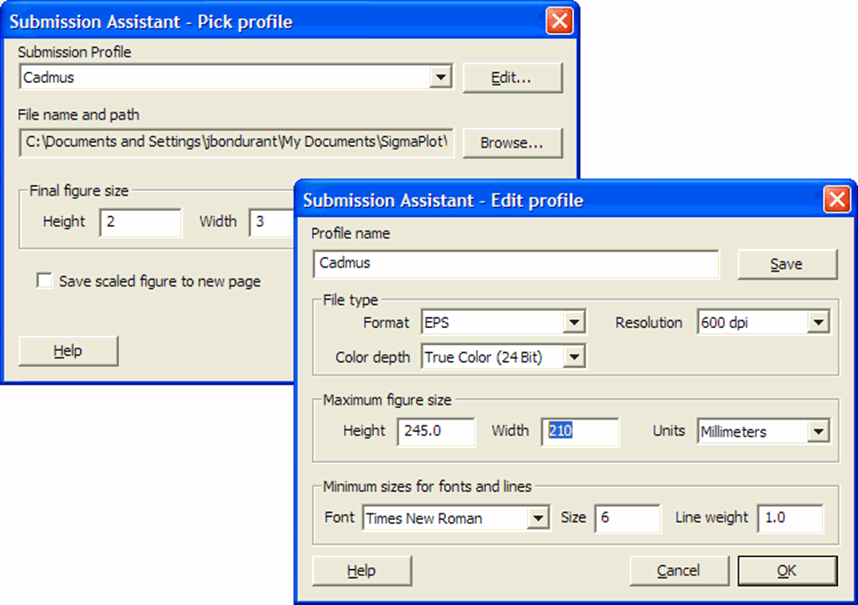Click the Edit... button
This screenshot has width=858, height=605.
pyautogui.click(x=512, y=77)
